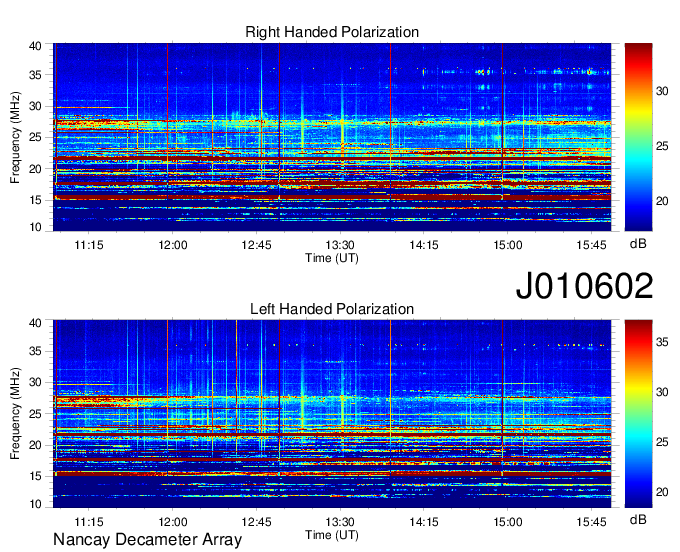Click the 30 dB value on Right Handed color bar
The height and width of the screenshot is (552, 680).
click(662, 91)
